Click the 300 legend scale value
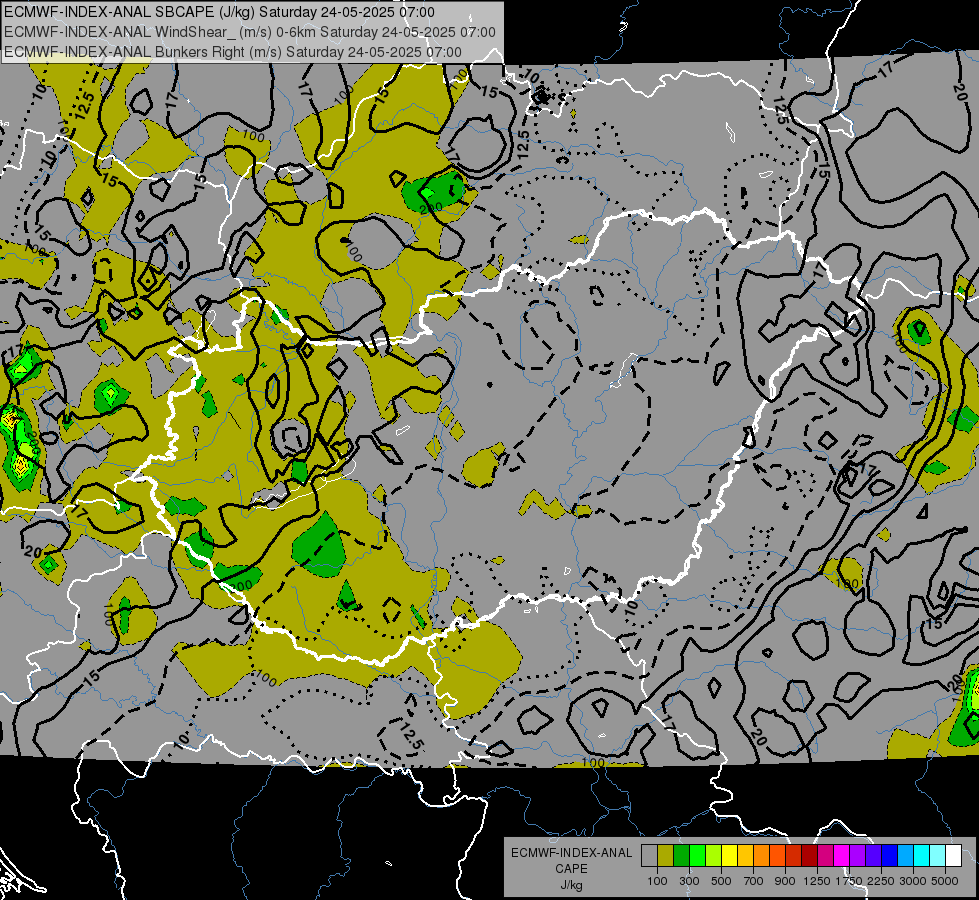This screenshot has width=979, height=900. (689, 881)
